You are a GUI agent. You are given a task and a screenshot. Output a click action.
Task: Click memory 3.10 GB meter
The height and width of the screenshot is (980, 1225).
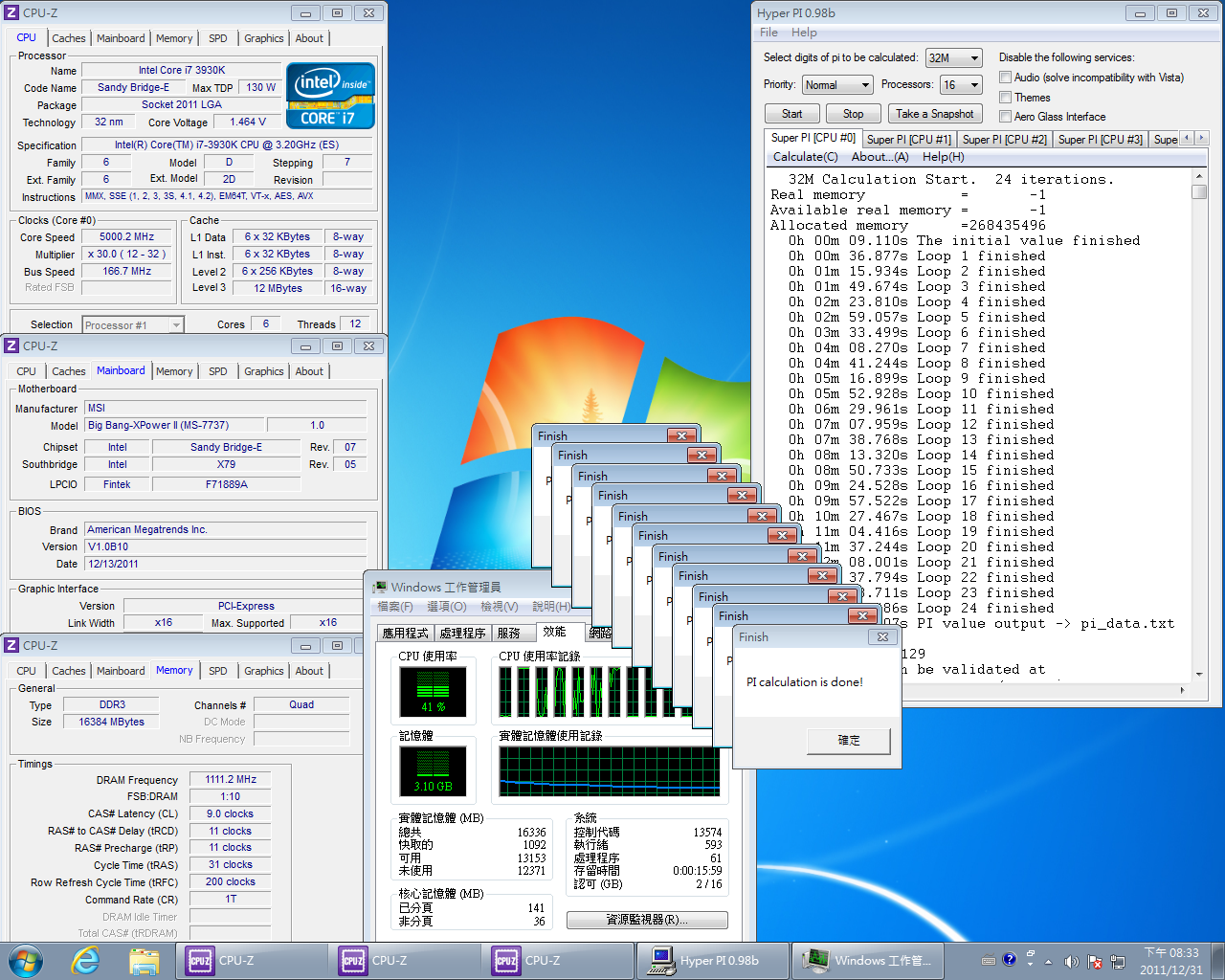point(433,771)
